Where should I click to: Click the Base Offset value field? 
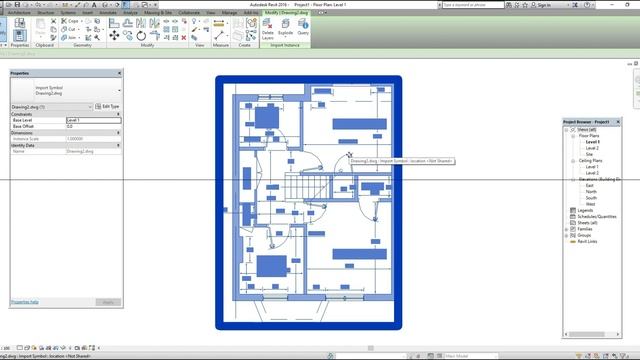[x=93, y=127]
